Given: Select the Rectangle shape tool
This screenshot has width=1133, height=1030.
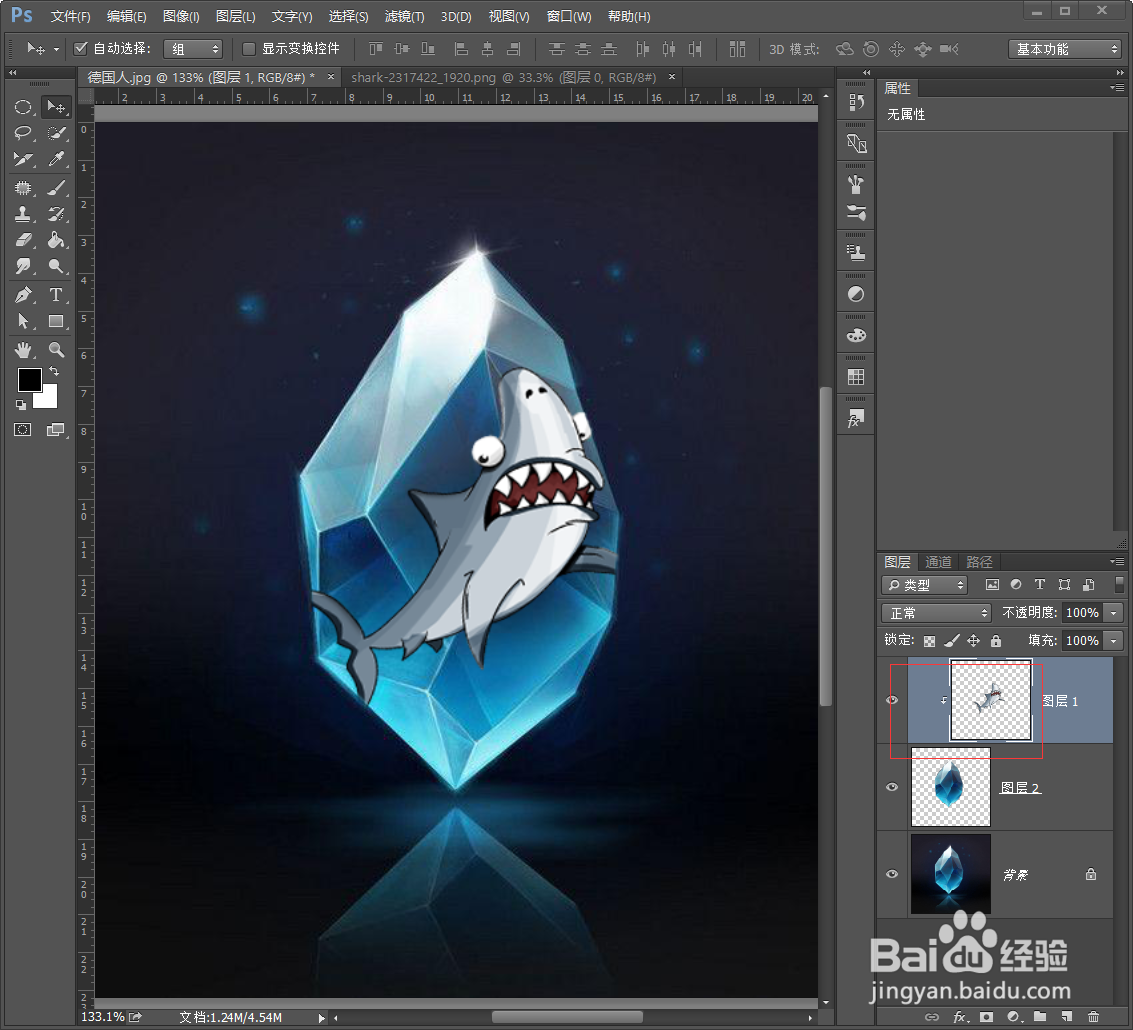Looking at the screenshot, I should (x=56, y=321).
